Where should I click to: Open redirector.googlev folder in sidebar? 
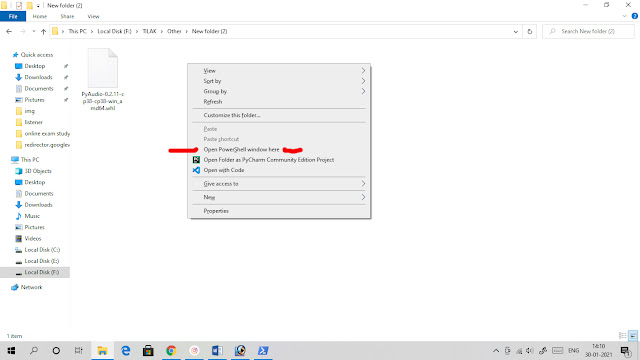47,145
